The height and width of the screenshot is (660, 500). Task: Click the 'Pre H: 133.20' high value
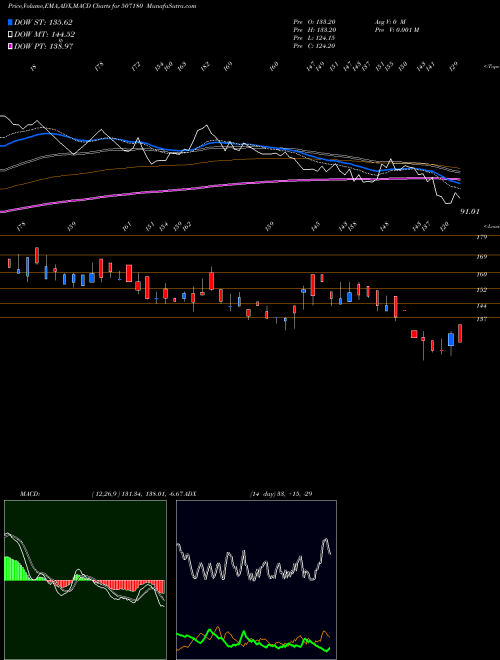coord(314,30)
